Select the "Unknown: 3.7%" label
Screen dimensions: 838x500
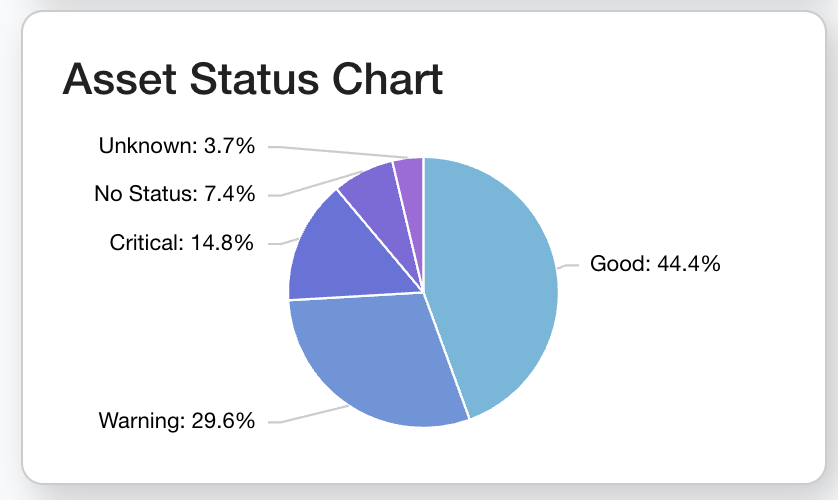177,146
